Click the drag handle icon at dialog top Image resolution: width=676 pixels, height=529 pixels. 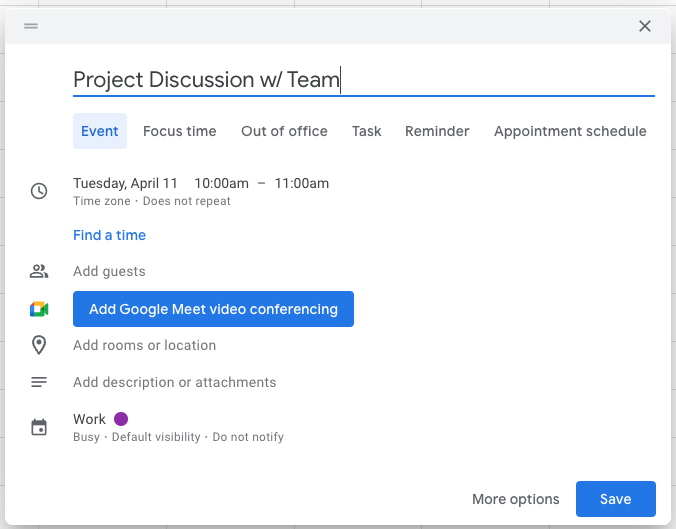[x=31, y=26]
